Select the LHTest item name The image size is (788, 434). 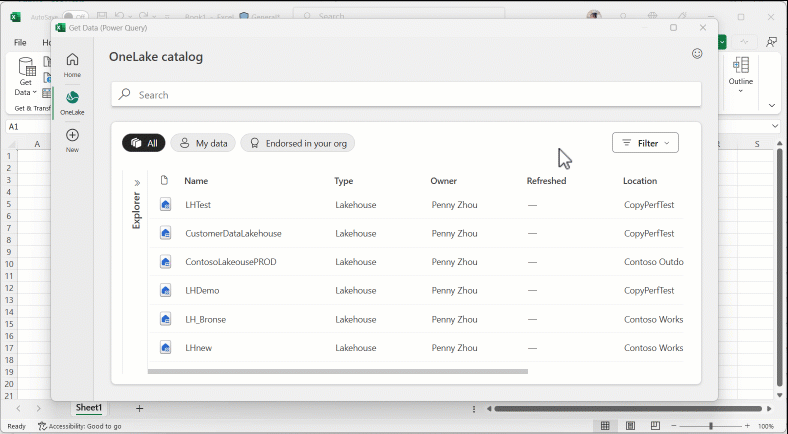pos(198,204)
